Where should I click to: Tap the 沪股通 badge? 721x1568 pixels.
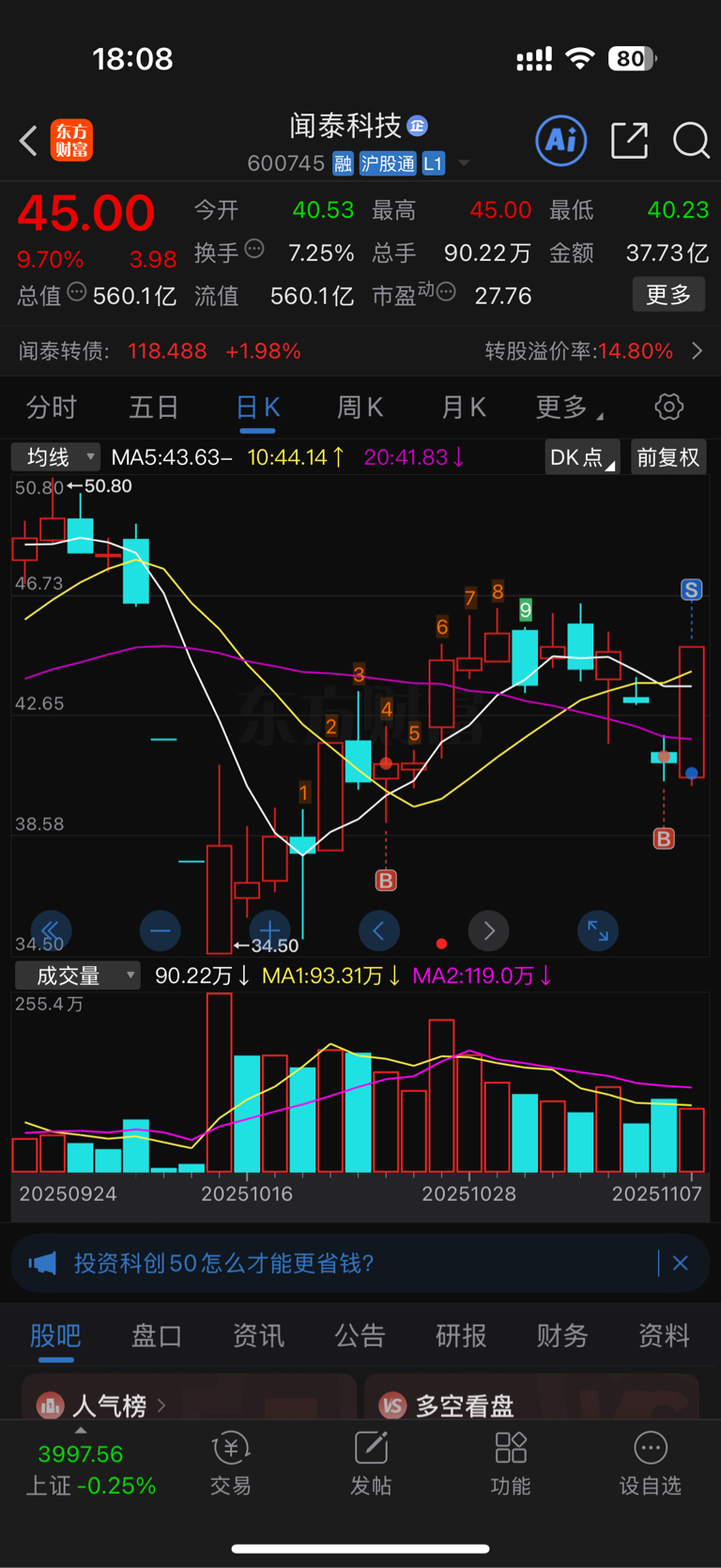(x=388, y=164)
